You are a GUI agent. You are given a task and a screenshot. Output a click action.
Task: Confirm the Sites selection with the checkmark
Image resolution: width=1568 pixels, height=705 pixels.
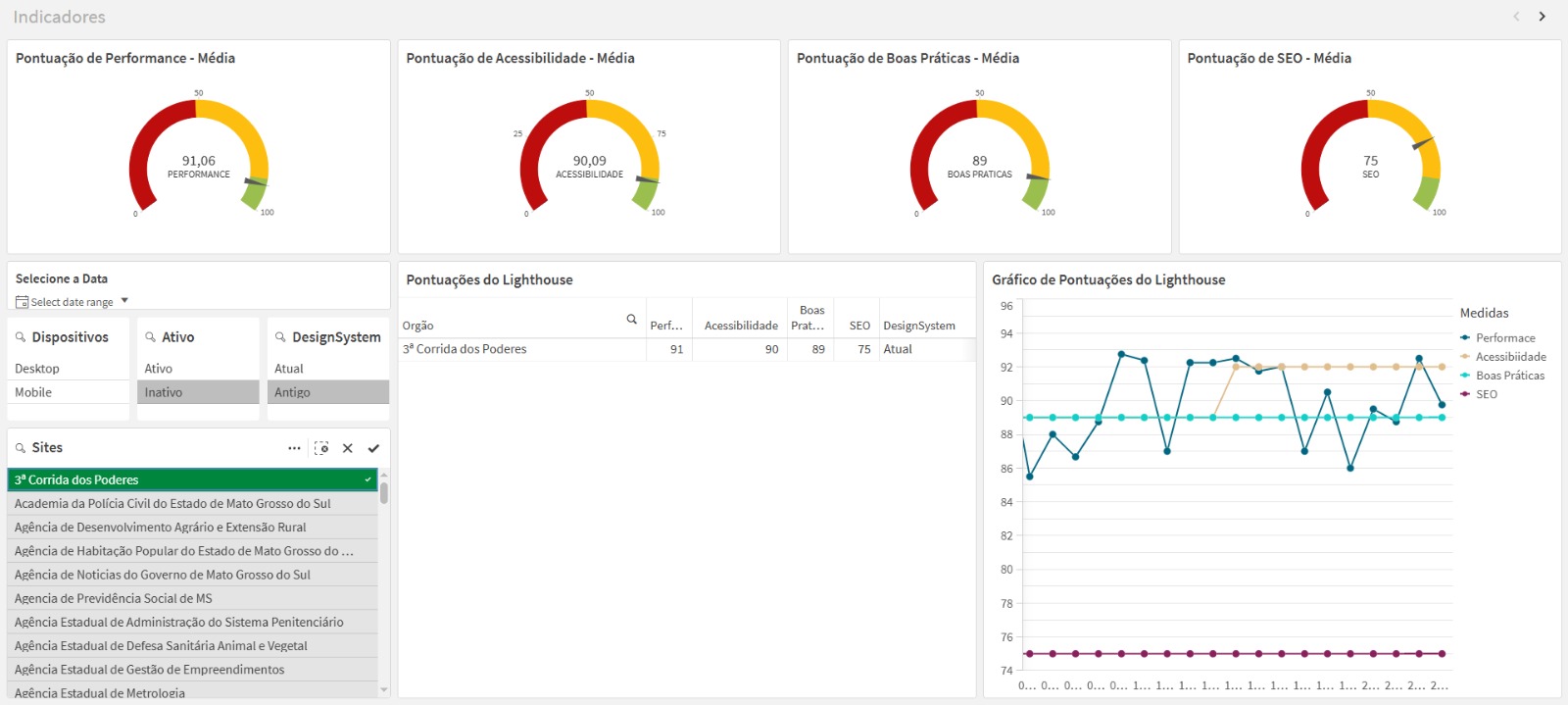[x=373, y=448]
